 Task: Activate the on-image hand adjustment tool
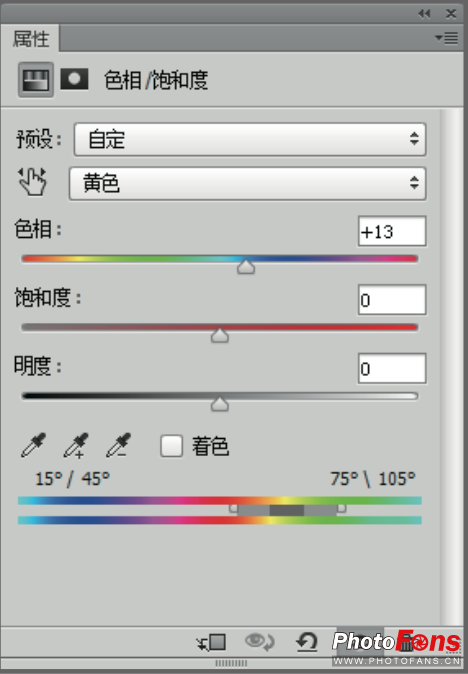33,182
